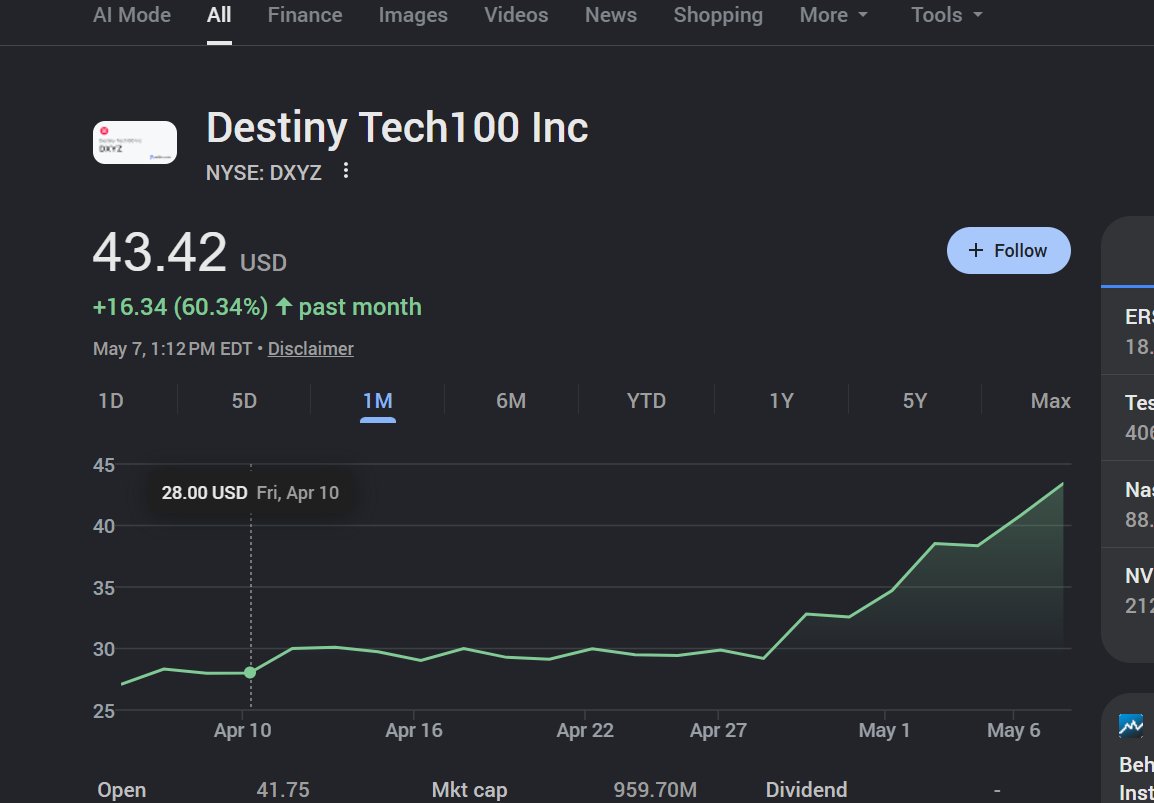Click the upward arrow icon beside past month
Viewport: 1154px width, 803px height.
click(284, 307)
